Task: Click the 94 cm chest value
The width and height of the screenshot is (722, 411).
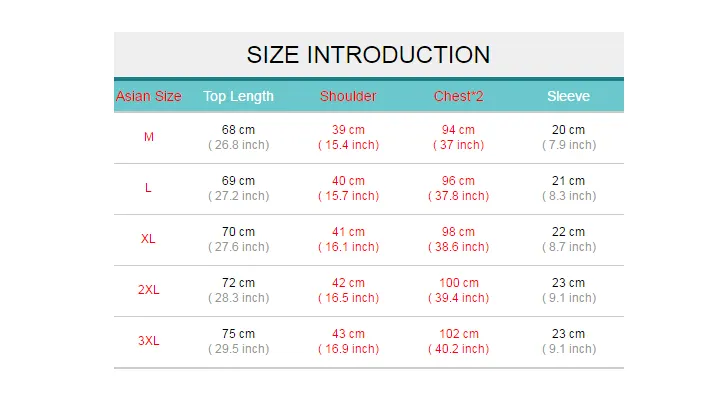Action: click(459, 130)
